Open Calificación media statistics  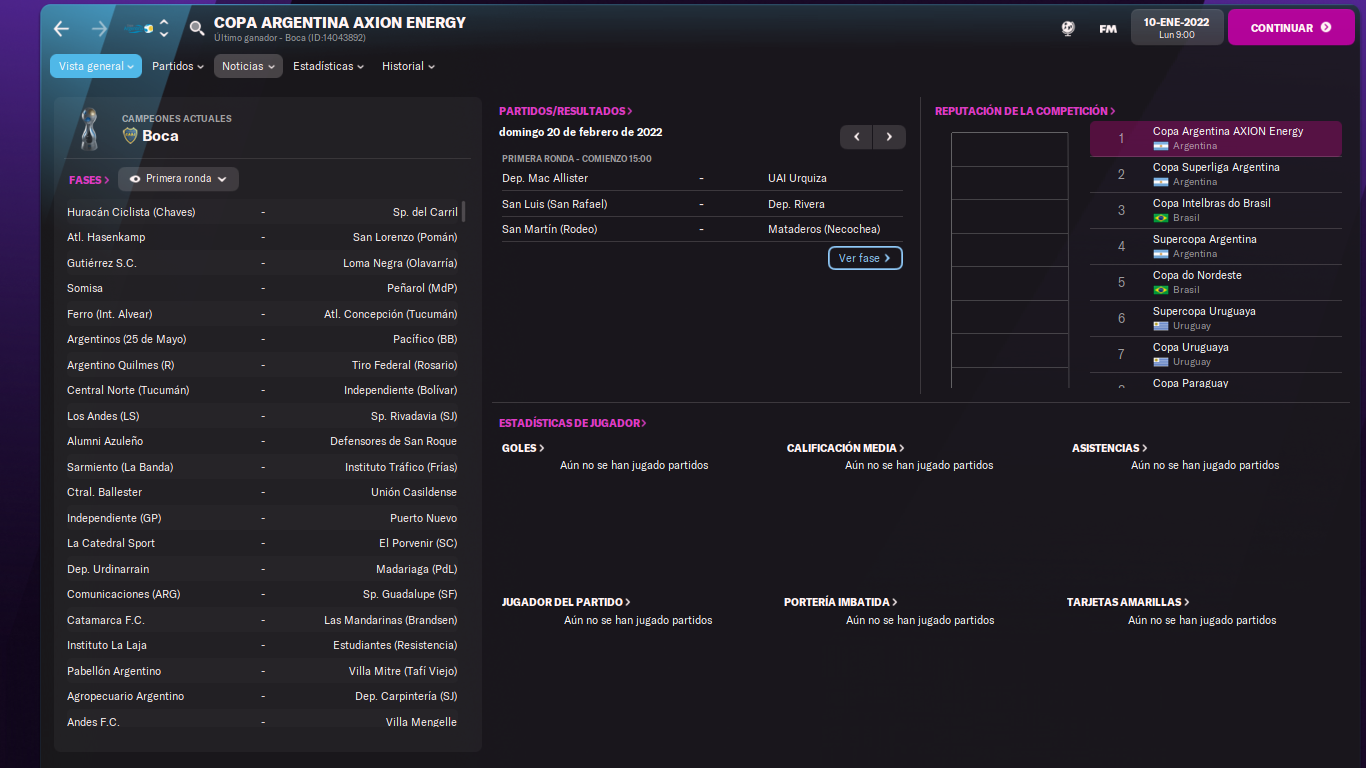point(846,448)
